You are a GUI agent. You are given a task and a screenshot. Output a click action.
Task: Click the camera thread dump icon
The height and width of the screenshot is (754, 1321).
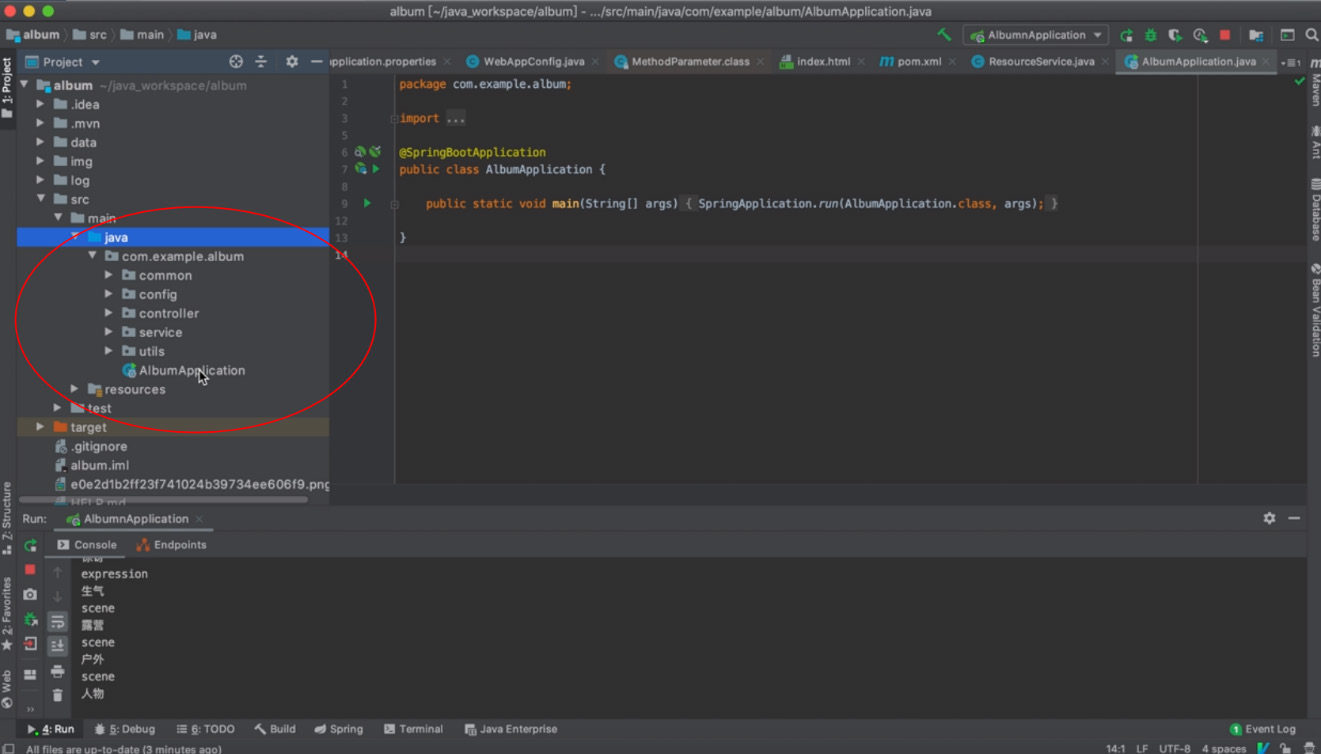[x=30, y=594]
